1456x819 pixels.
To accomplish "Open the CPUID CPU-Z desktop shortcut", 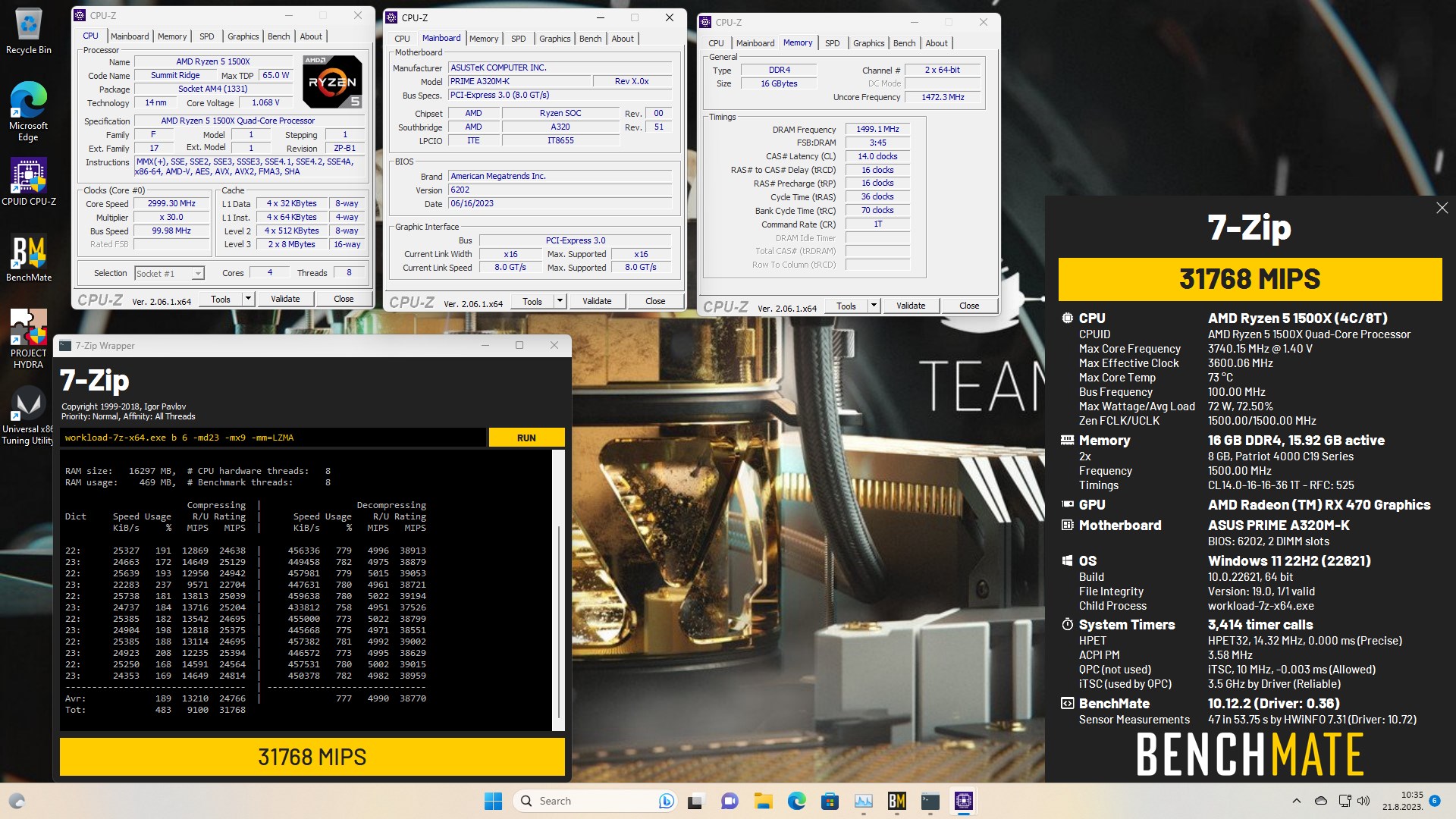I will 29,182.
